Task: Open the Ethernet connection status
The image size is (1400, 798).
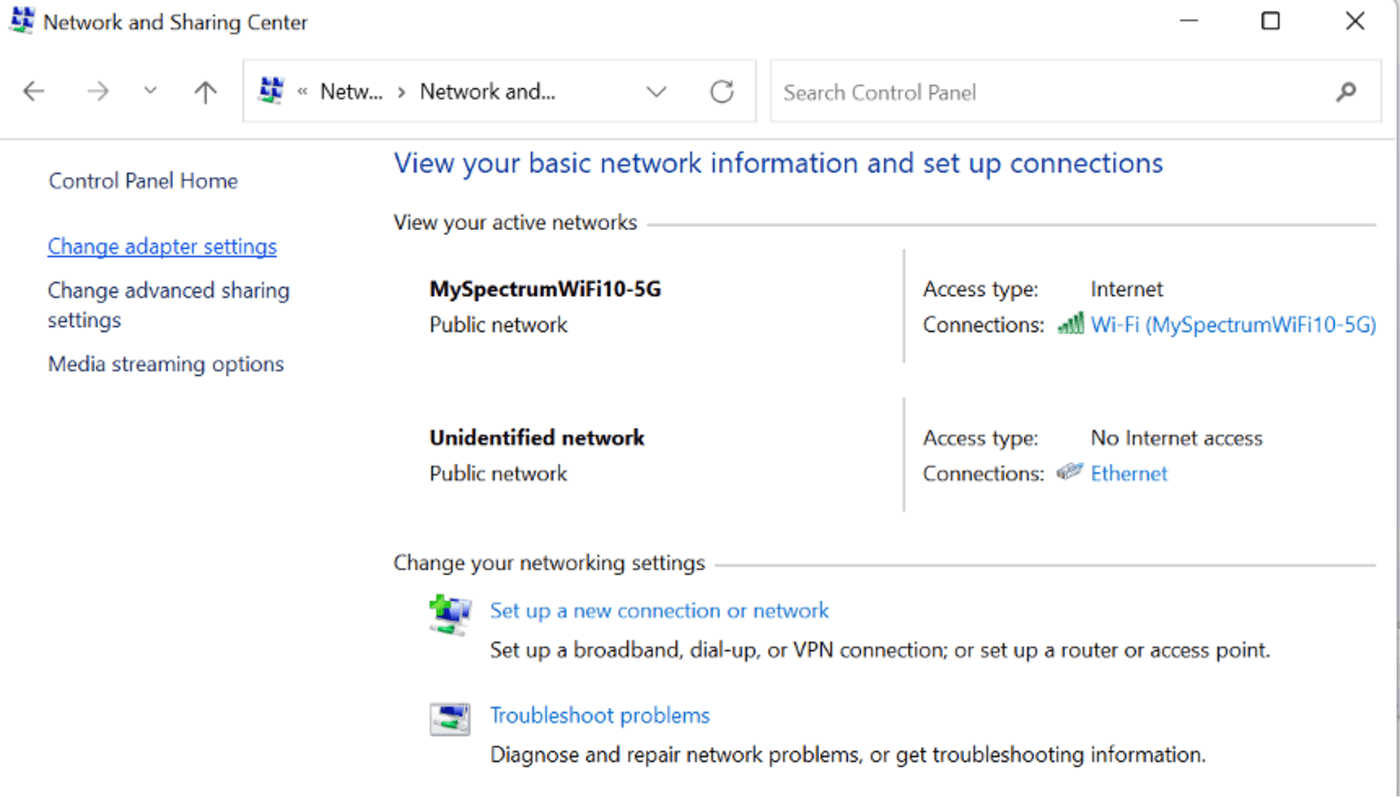Action: (x=1129, y=473)
